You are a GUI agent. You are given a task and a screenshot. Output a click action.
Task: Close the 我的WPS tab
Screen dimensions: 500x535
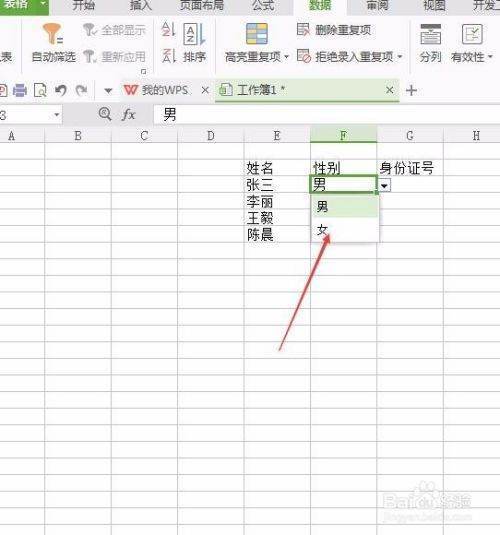point(205,90)
